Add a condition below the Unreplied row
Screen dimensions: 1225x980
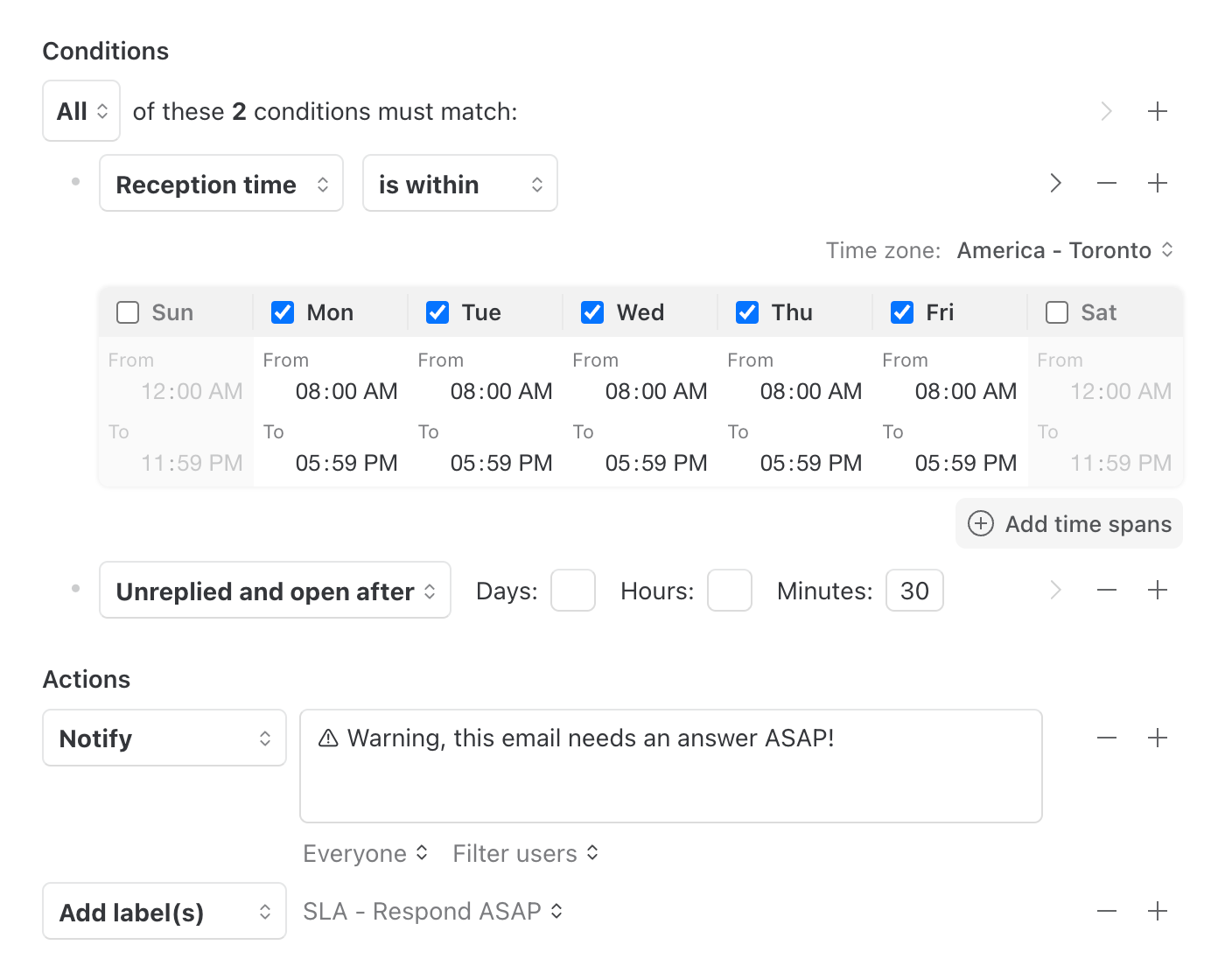click(1157, 590)
